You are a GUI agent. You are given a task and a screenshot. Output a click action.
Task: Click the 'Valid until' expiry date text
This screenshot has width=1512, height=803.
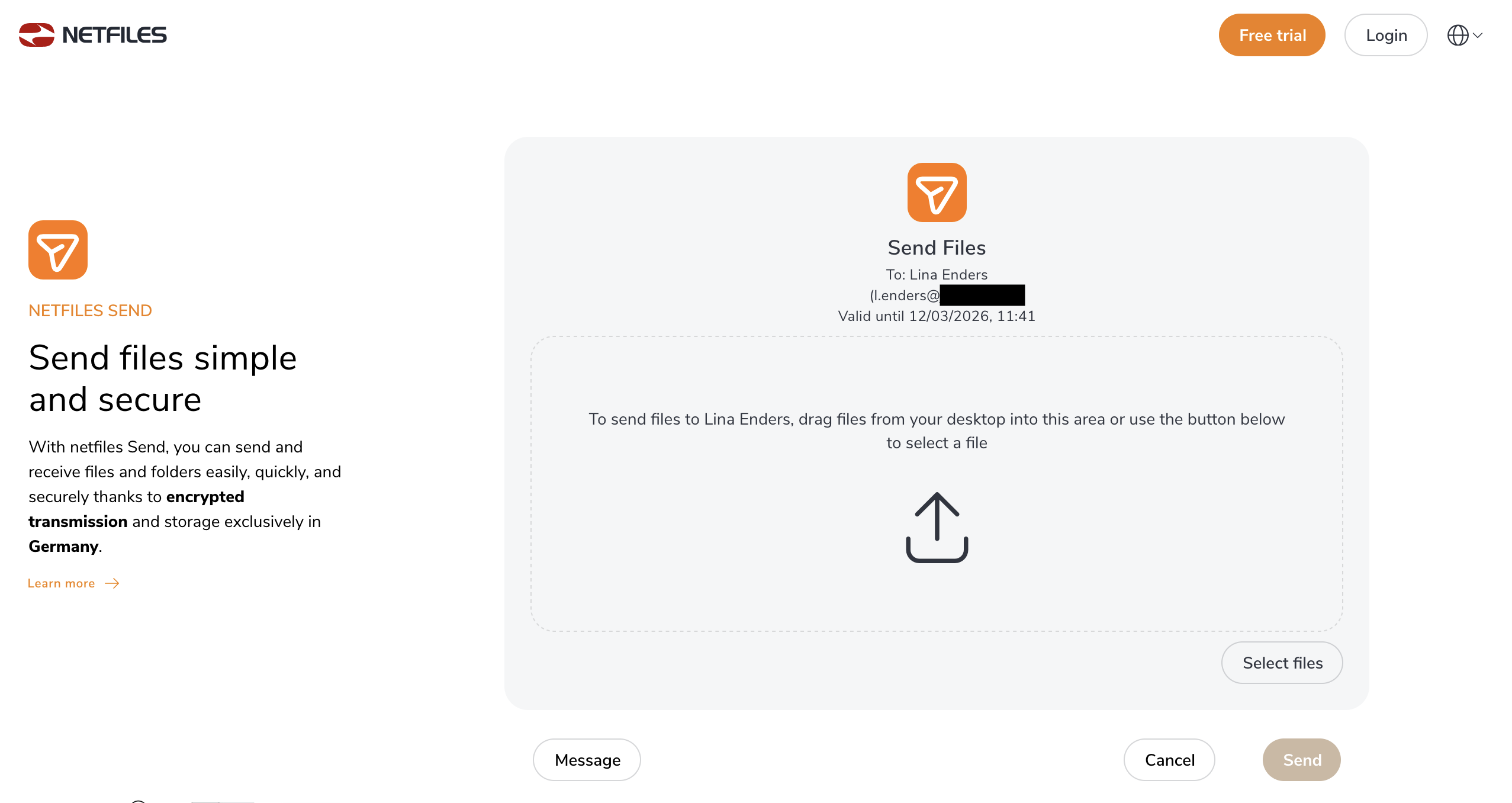coord(937,316)
